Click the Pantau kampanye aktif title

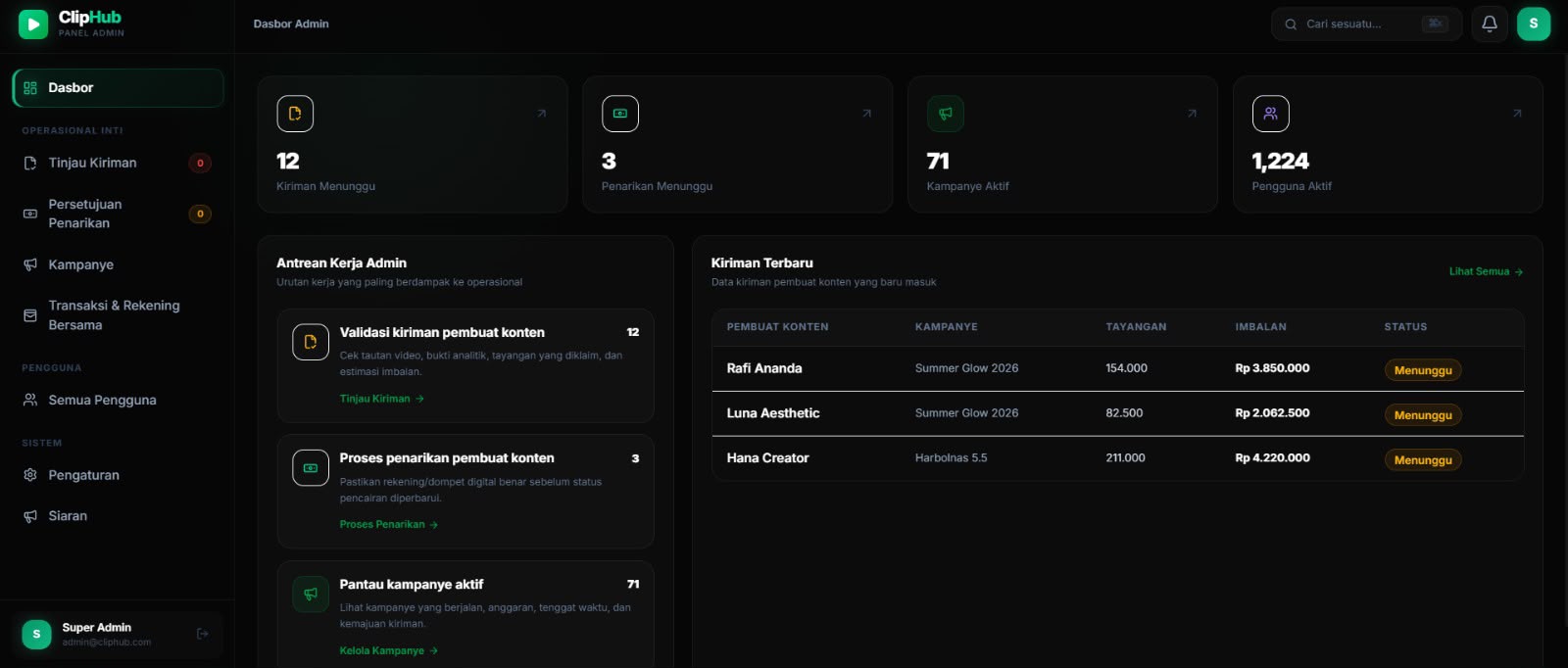pyautogui.click(x=412, y=585)
